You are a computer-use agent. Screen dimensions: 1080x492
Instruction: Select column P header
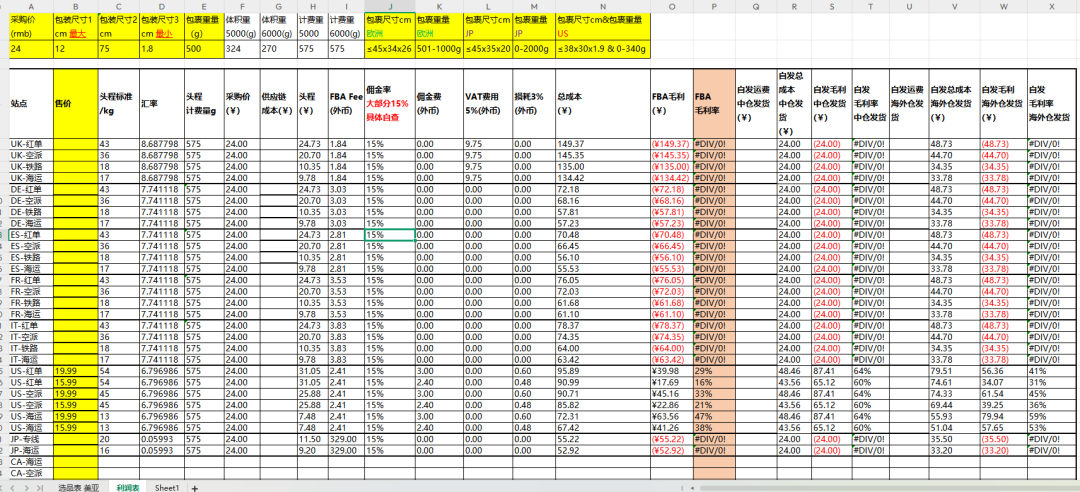[714, 6]
